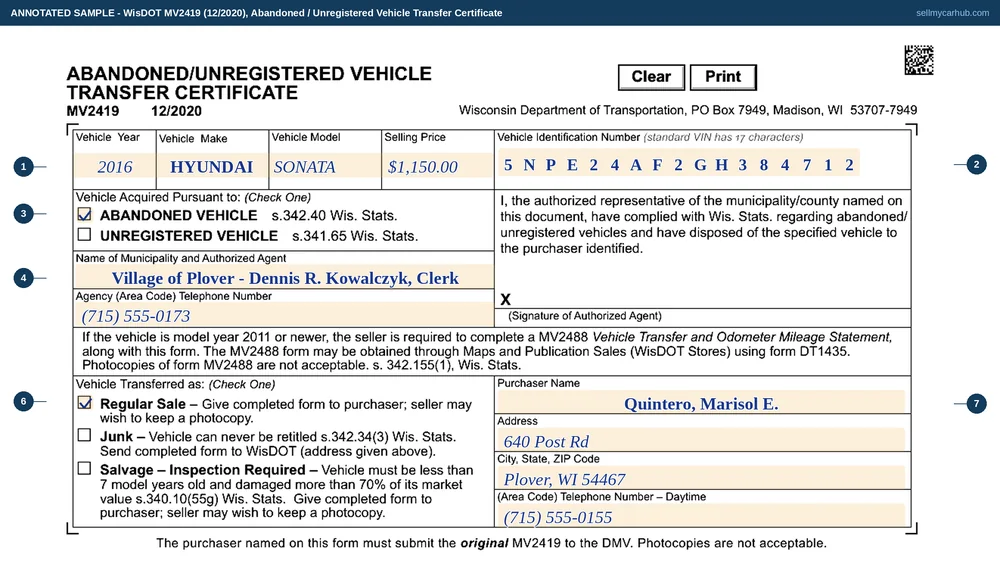The image size is (1000, 570).
Task: Click the authorized representative statement paragraph
Action: click(703, 224)
